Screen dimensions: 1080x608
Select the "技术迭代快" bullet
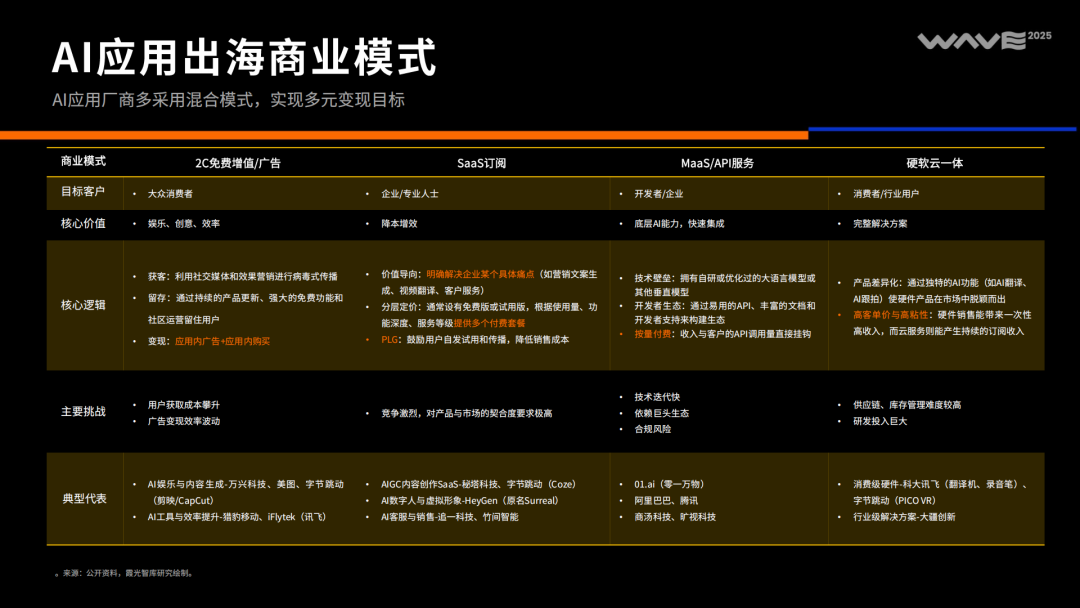(x=657, y=397)
